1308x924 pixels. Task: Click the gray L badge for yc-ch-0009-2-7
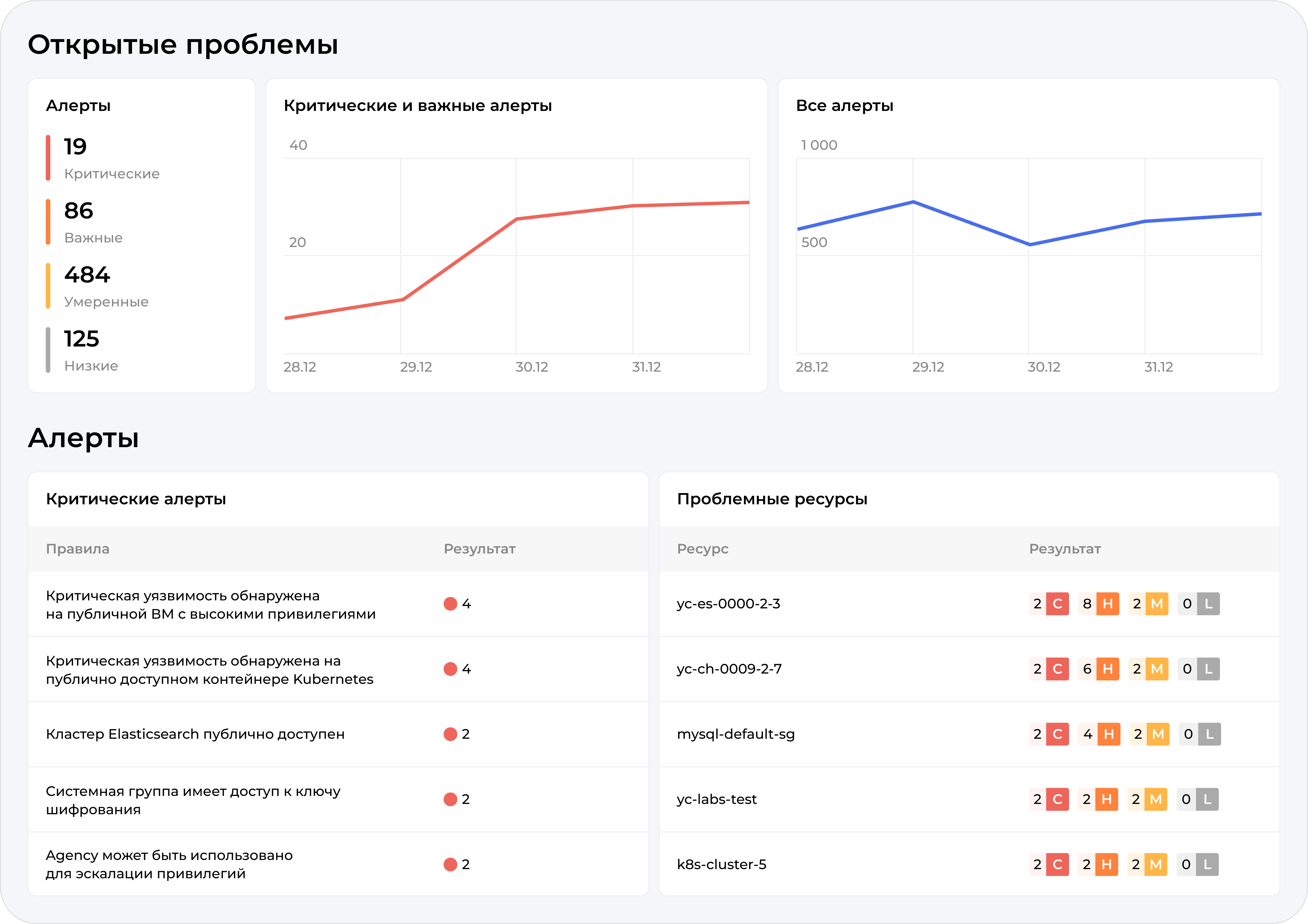click(x=1208, y=669)
